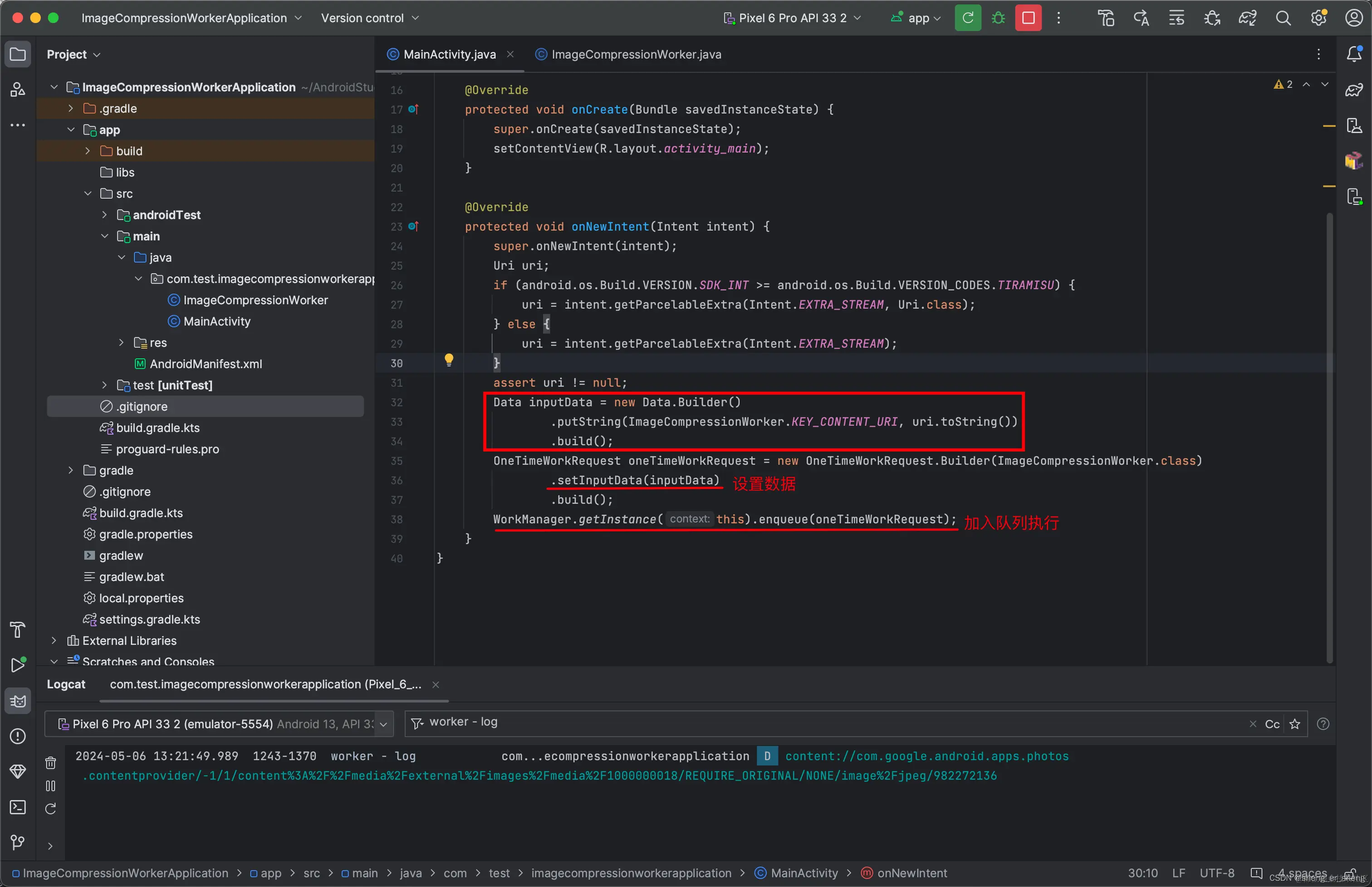Viewport: 1372px width, 887px height.
Task: Open the Terminal tool window icon
Action: click(18, 807)
